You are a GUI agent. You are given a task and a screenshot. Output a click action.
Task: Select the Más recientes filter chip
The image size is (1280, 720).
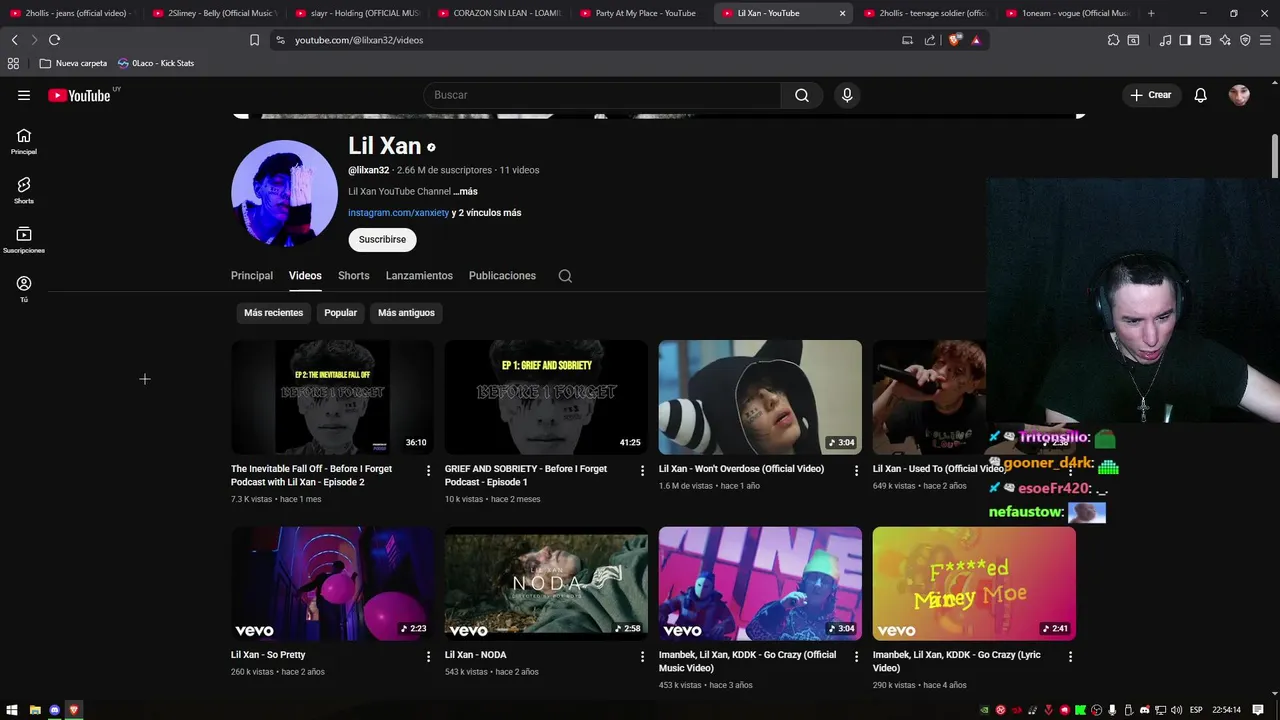[x=273, y=313]
